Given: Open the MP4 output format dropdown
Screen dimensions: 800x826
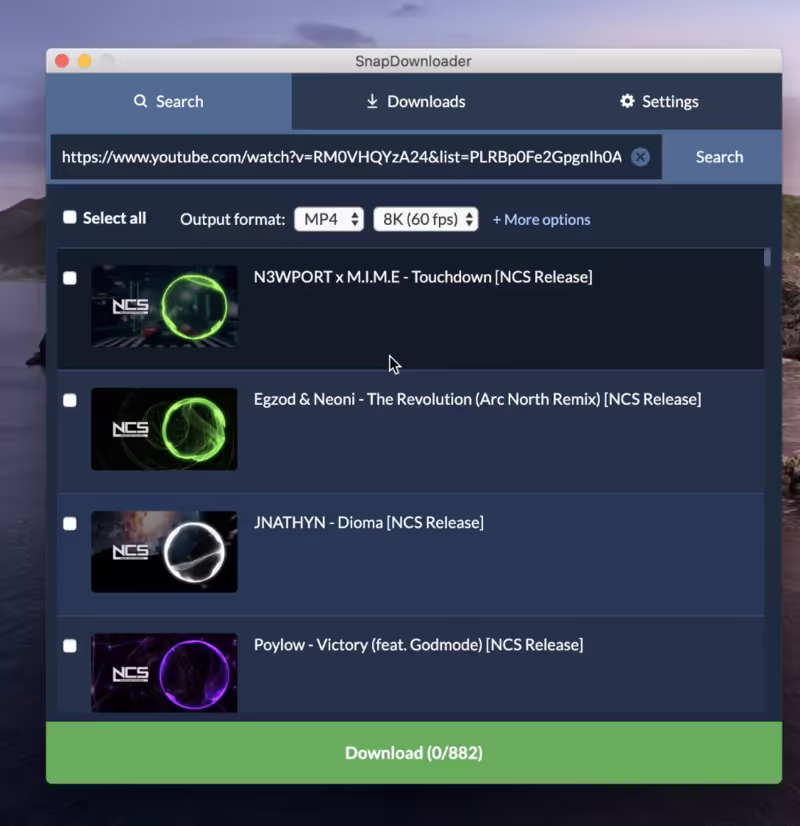Looking at the screenshot, I should tap(329, 219).
